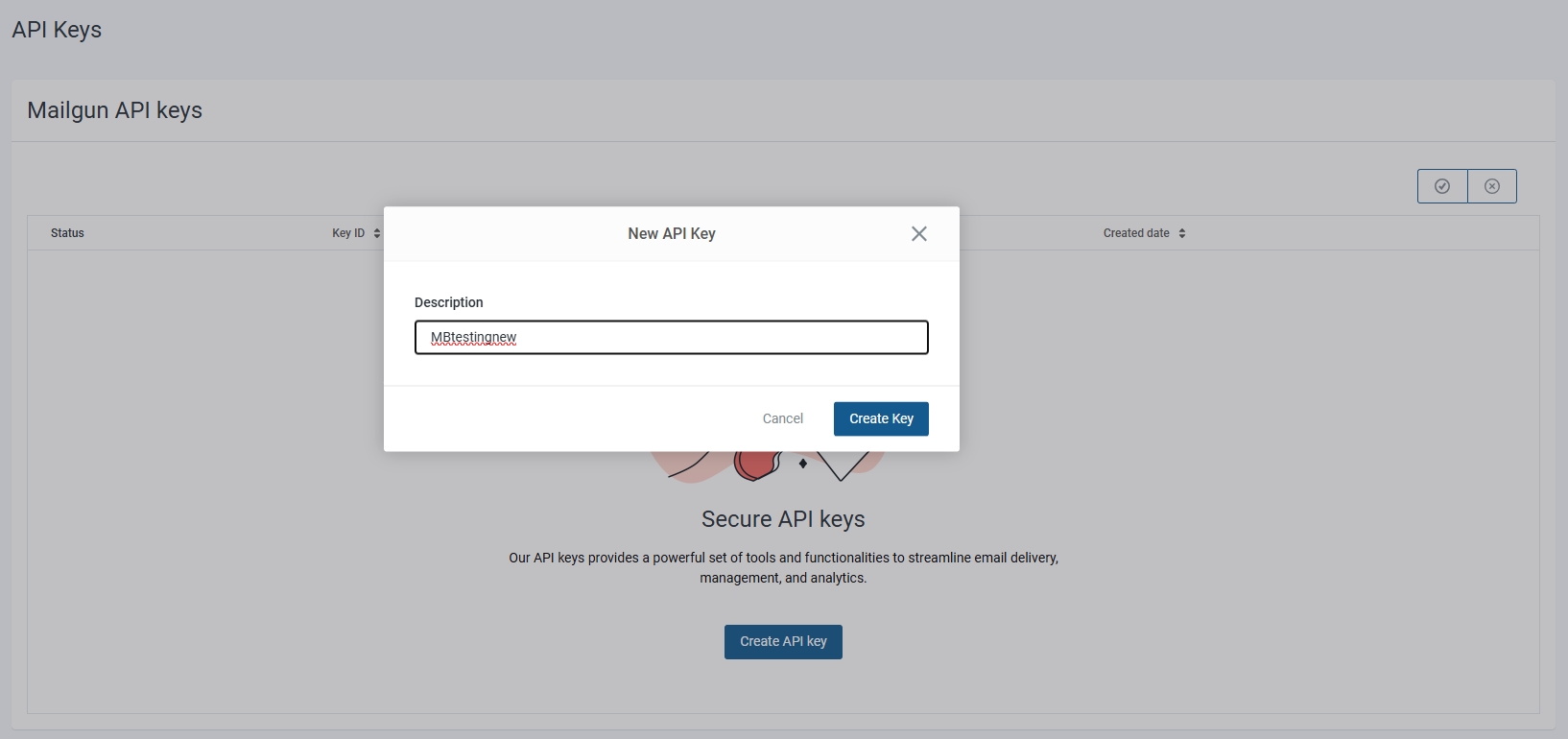Confirm with the Create Key button
The width and height of the screenshot is (1568, 739).
pyautogui.click(x=880, y=418)
